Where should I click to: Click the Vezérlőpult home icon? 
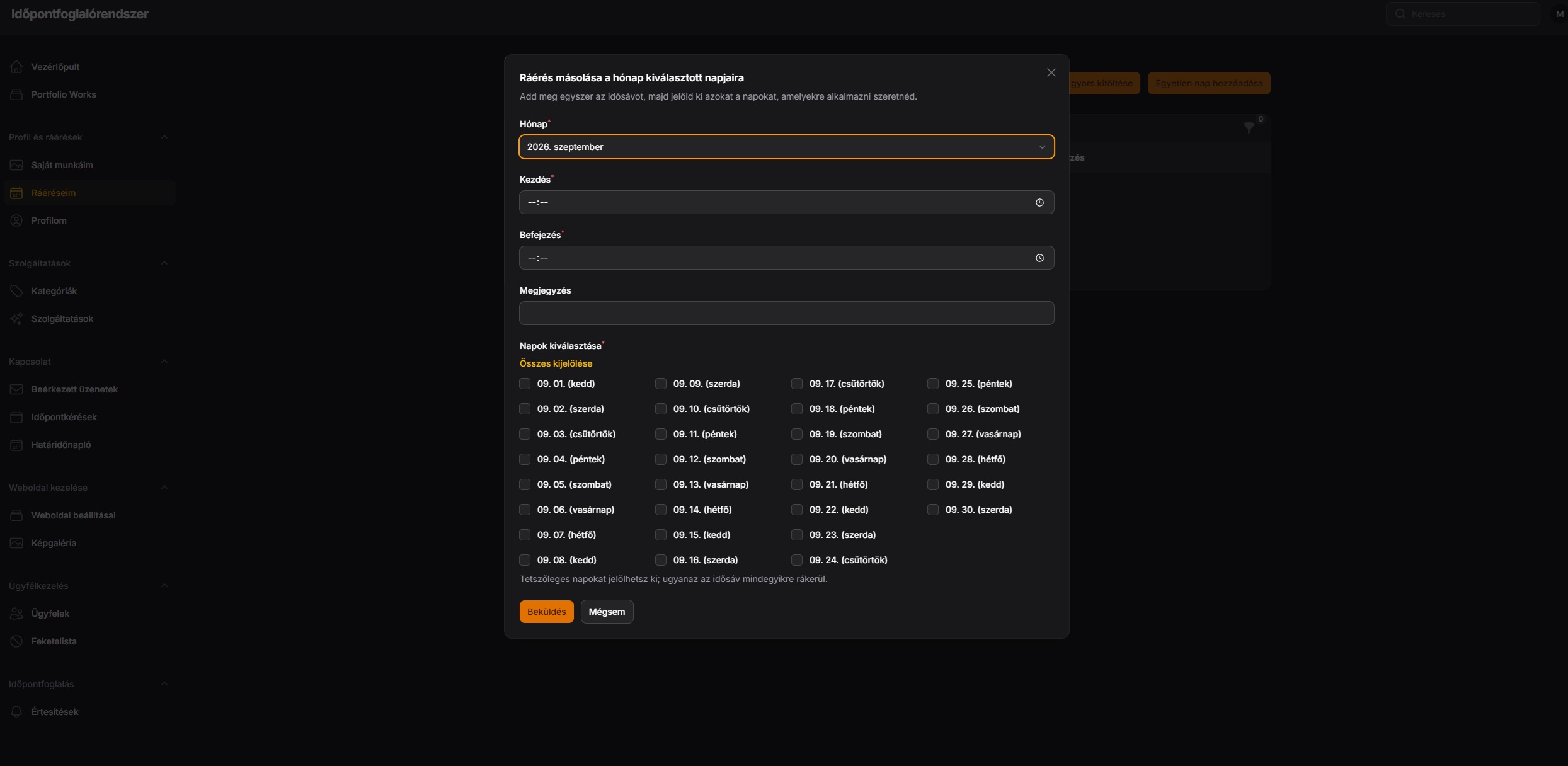click(16, 67)
